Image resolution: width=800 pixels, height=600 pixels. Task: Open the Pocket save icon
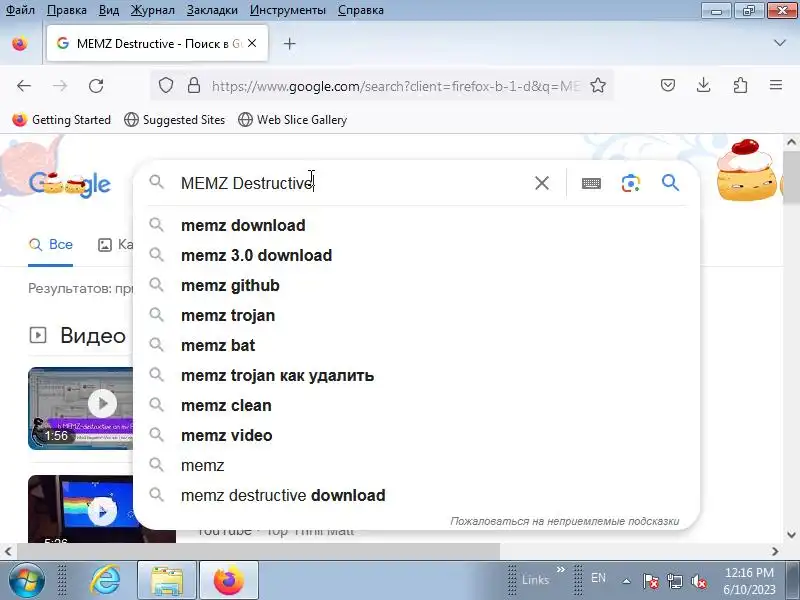668,85
